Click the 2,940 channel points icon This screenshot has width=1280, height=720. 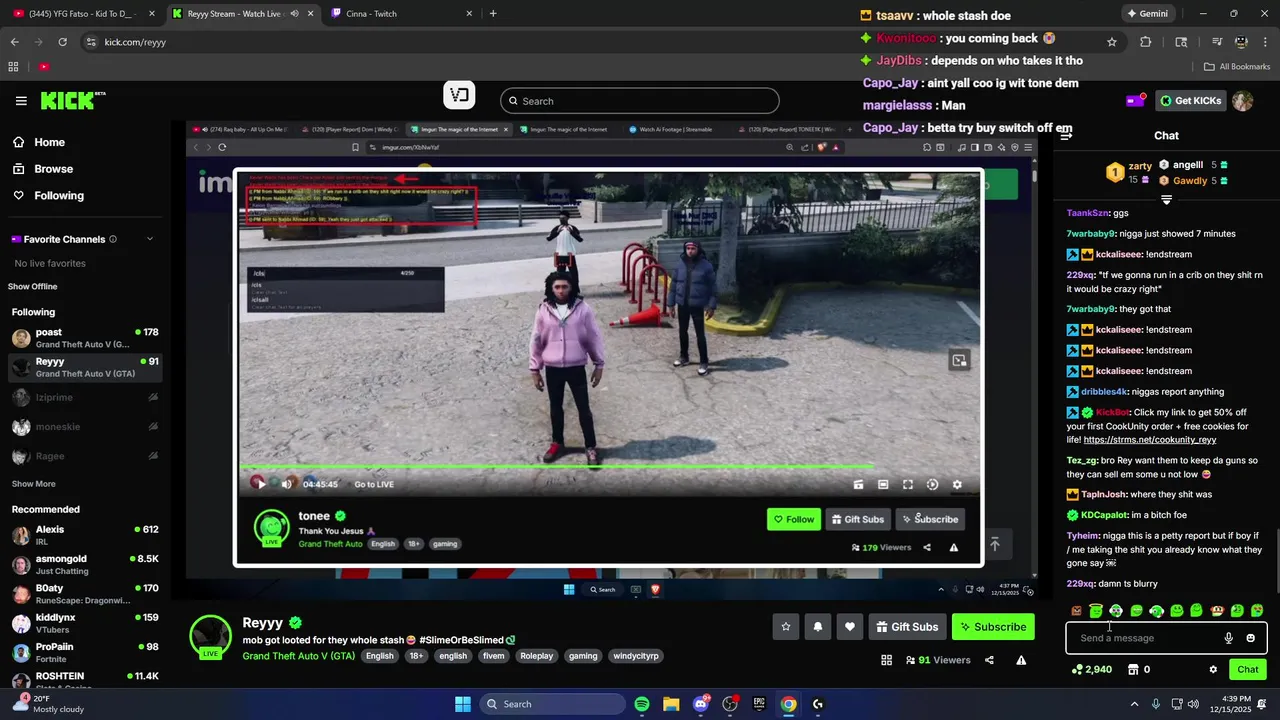1092,670
